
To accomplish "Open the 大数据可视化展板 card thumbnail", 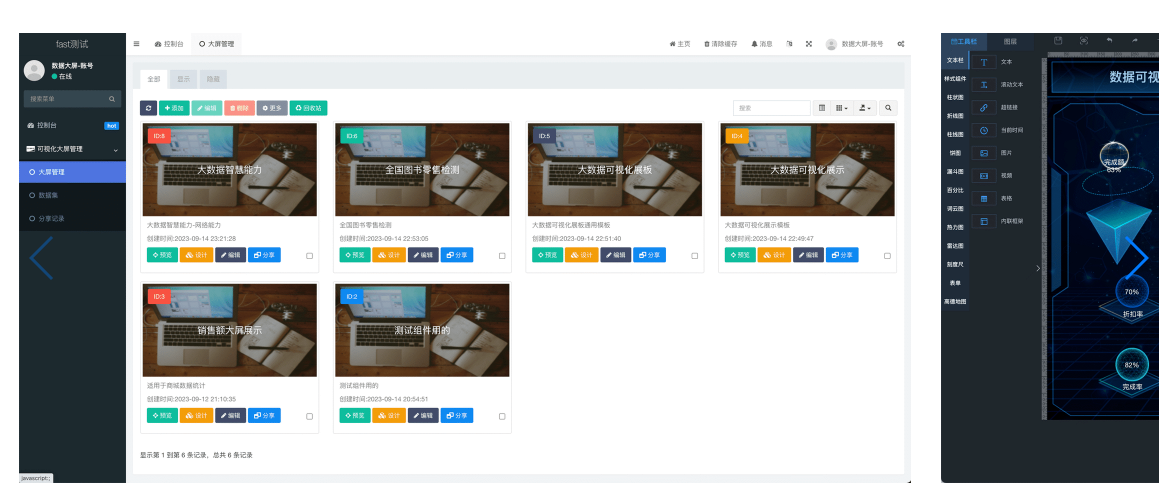I will click(x=615, y=169).
